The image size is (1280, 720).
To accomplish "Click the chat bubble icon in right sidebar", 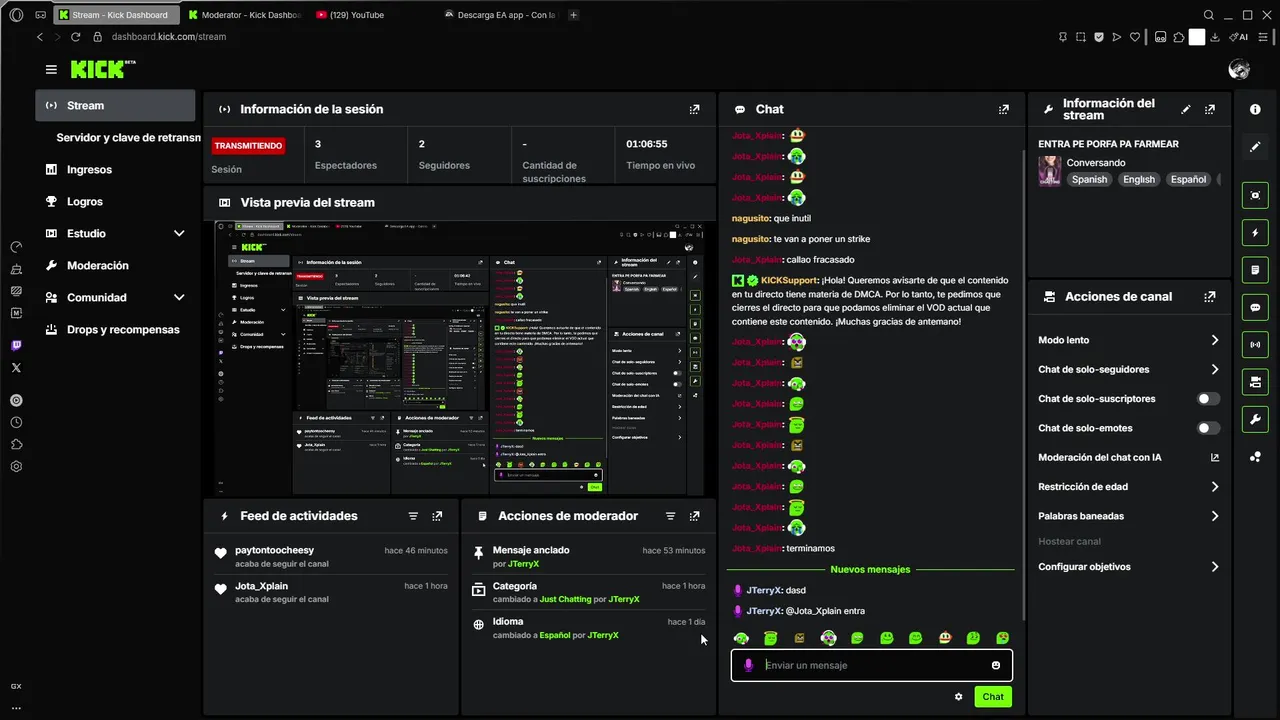I will (x=1255, y=307).
